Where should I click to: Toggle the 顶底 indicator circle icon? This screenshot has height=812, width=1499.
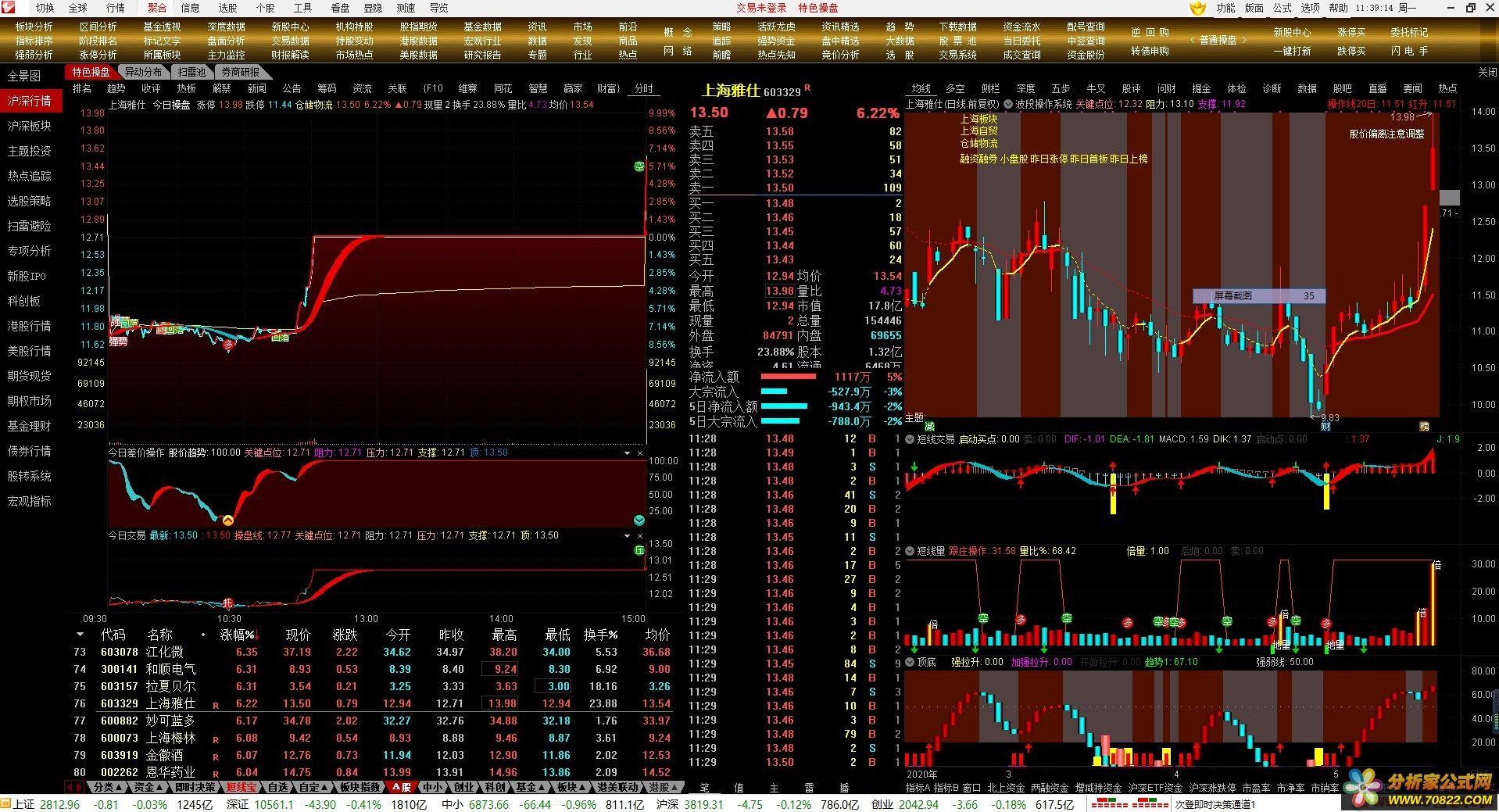pyautogui.click(x=910, y=662)
